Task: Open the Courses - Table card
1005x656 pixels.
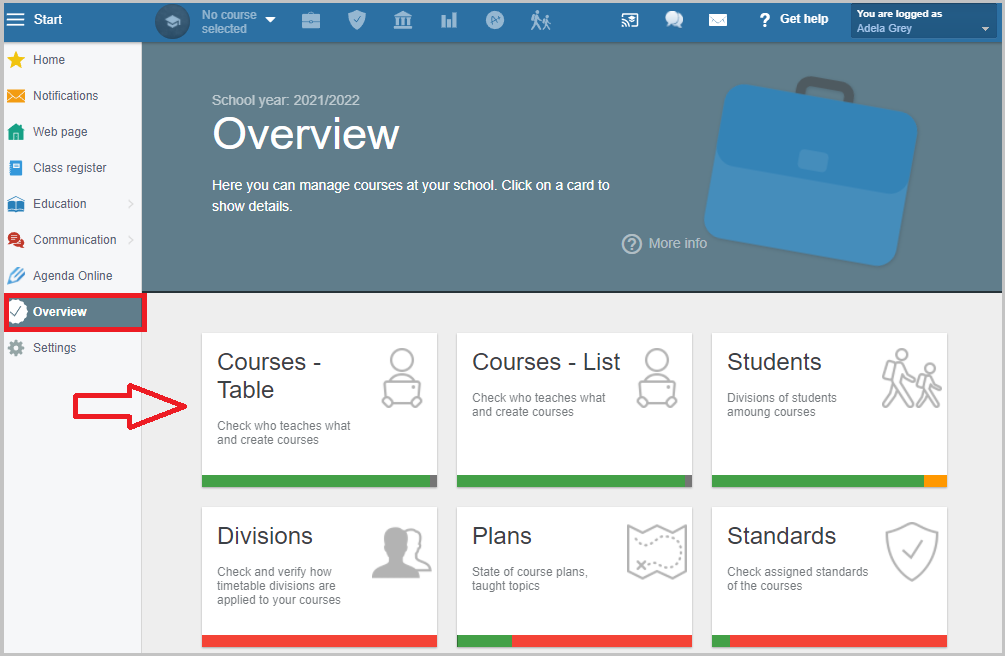Action: tap(319, 410)
